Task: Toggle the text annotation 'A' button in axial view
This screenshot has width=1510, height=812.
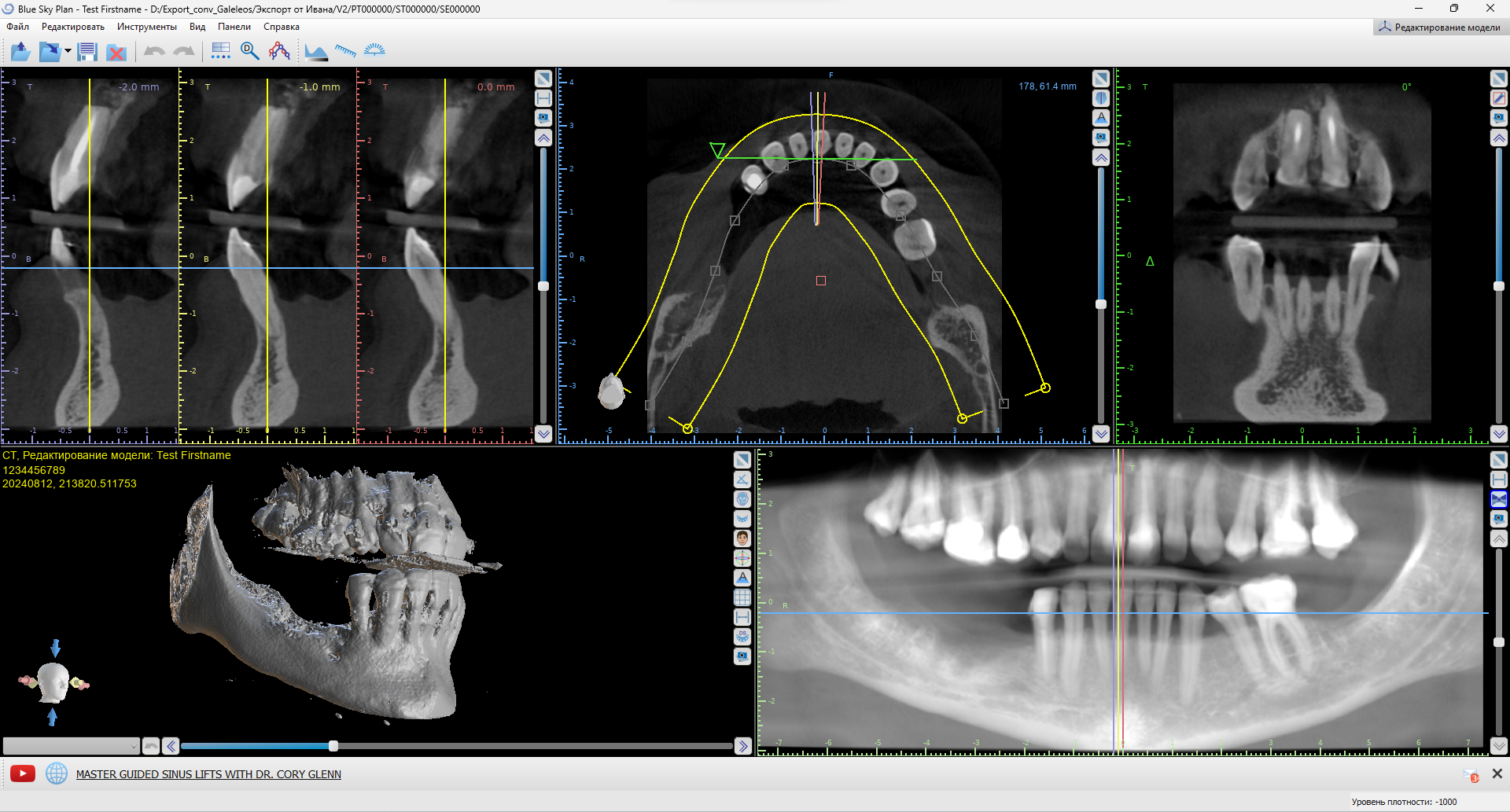Action: pos(1101,118)
